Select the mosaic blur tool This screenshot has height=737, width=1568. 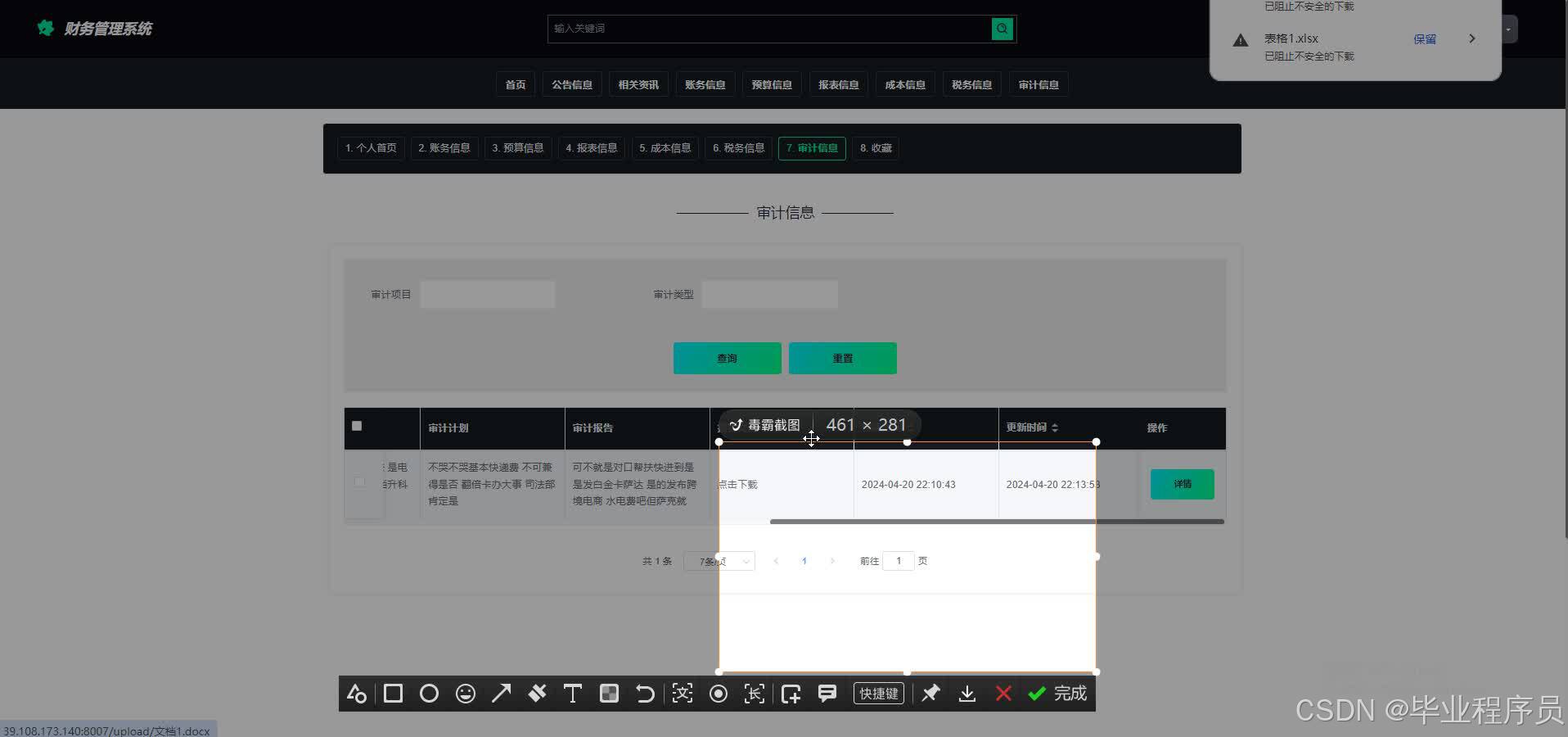tap(609, 694)
